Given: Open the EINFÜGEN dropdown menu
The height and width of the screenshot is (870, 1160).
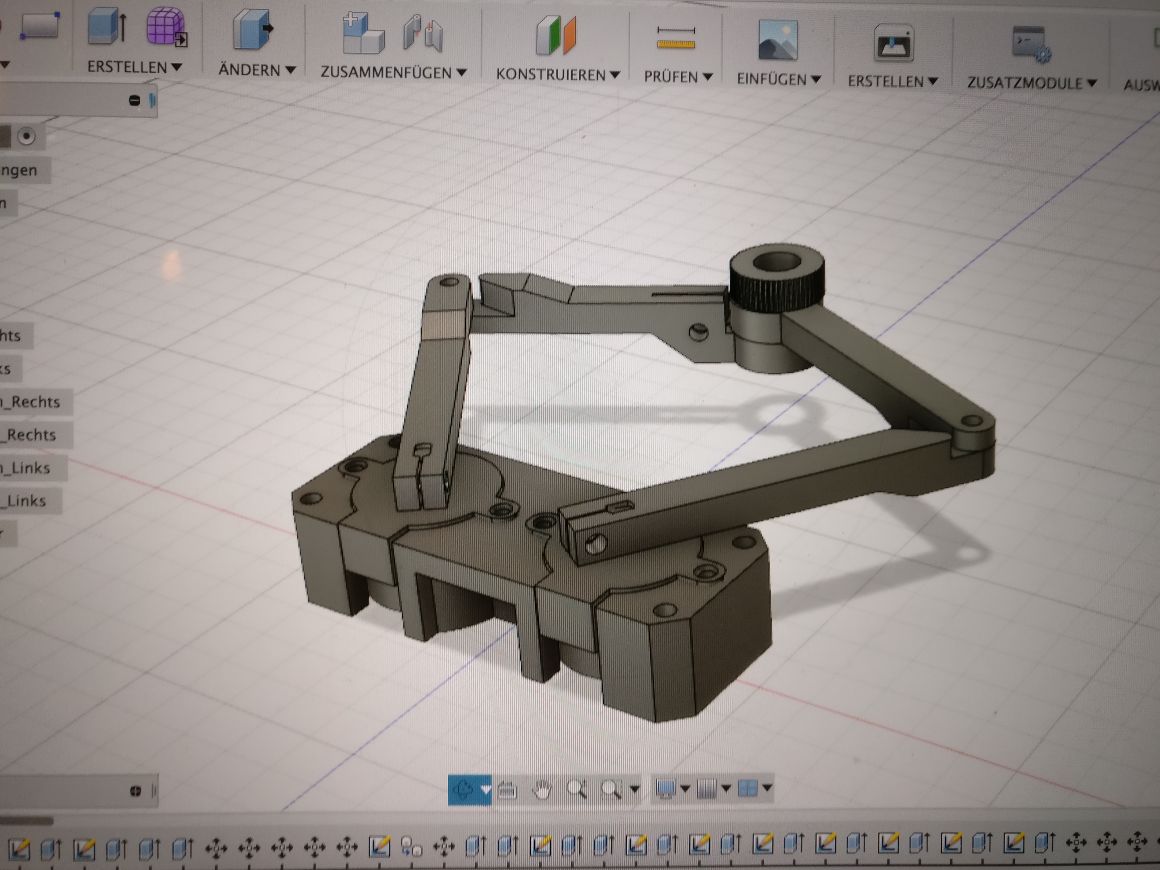Looking at the screenshot, I should (x=778, y=78).
